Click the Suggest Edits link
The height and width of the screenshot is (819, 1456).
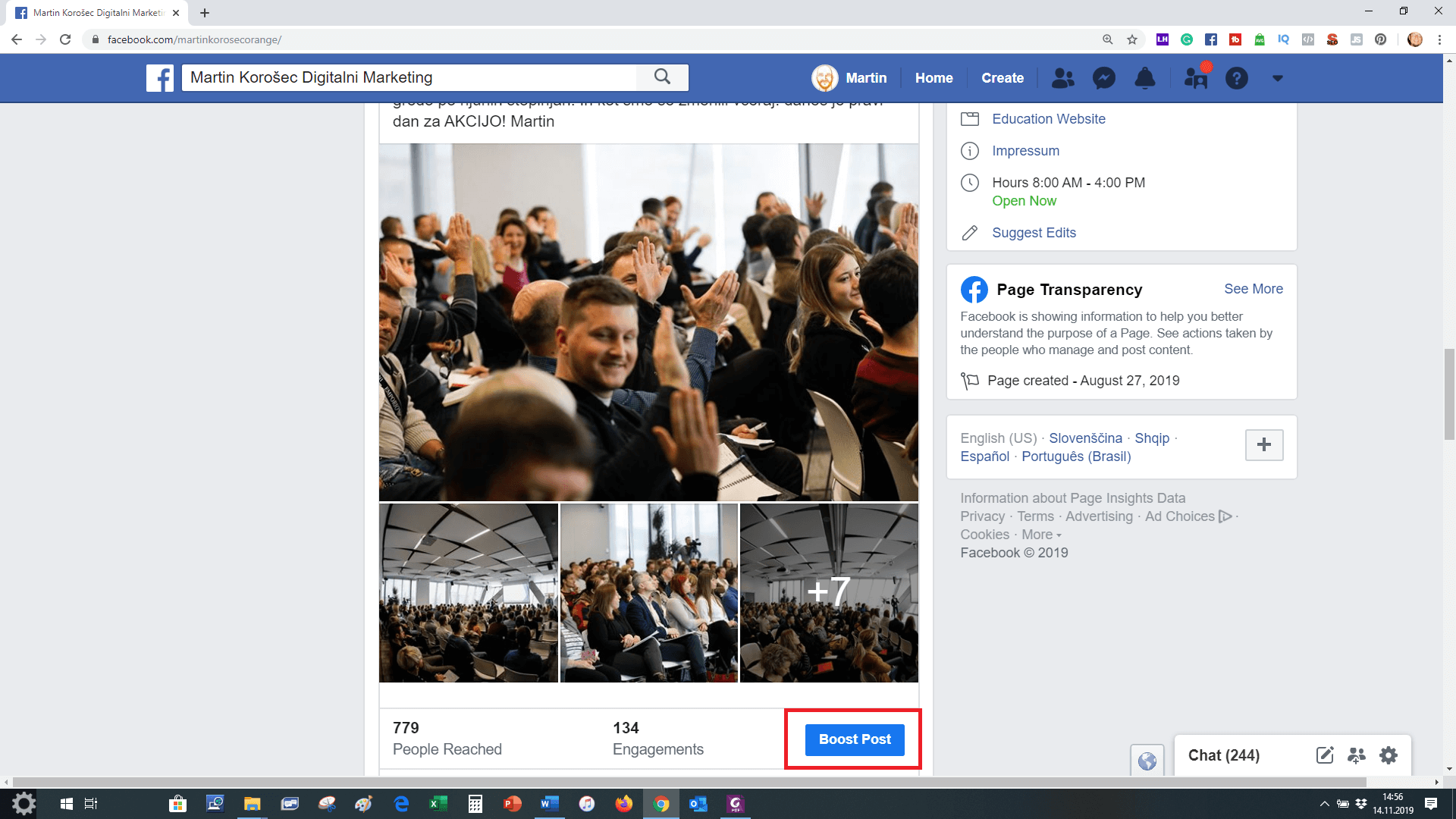(1034, 233)
